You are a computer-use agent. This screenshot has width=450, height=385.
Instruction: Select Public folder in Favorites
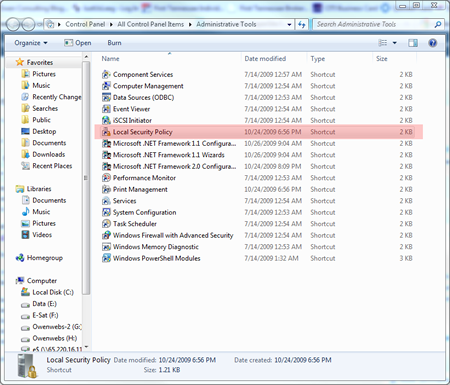(x=36, y=120)
